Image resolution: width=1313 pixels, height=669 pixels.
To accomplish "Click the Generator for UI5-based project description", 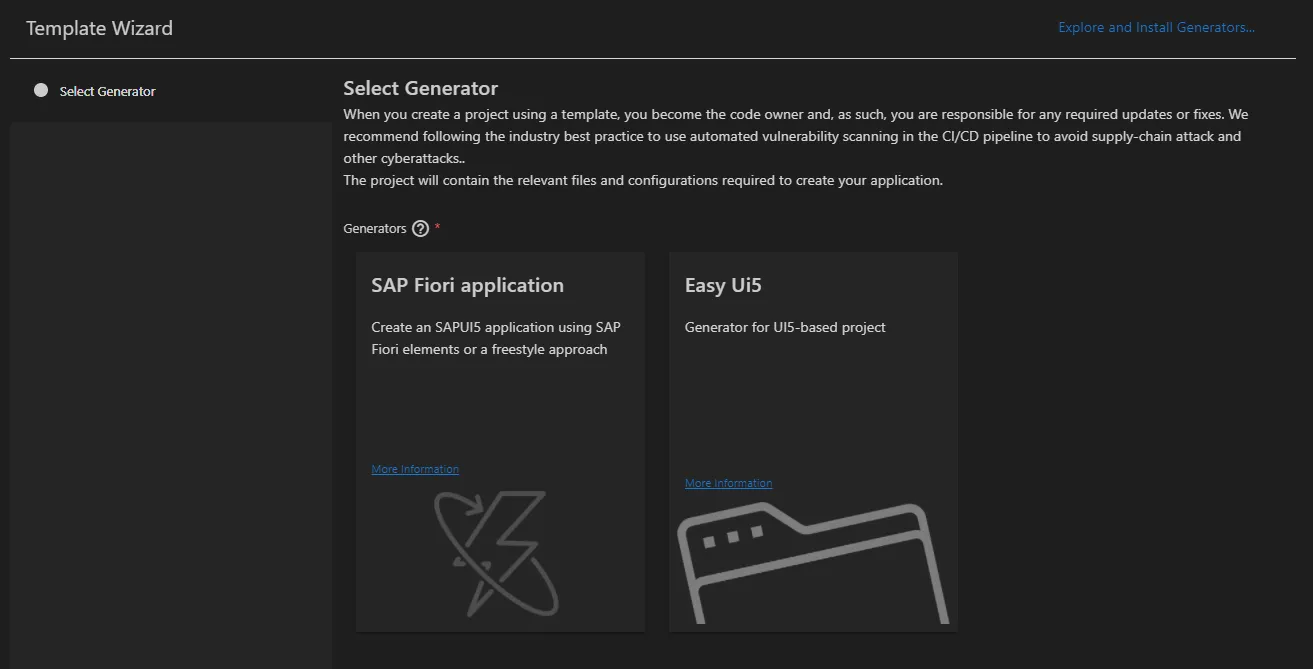I will tap(785, 327).
